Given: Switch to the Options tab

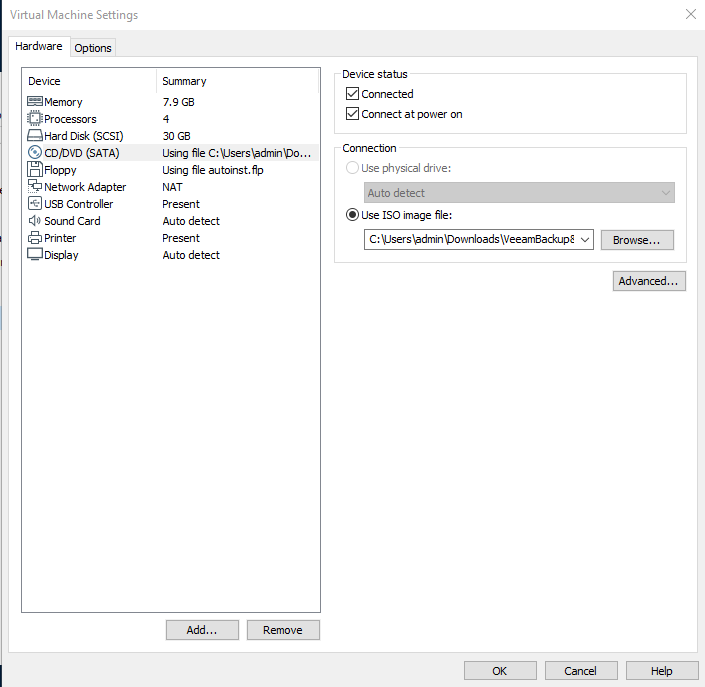Looking at the screenshot, I should (93, 48).
